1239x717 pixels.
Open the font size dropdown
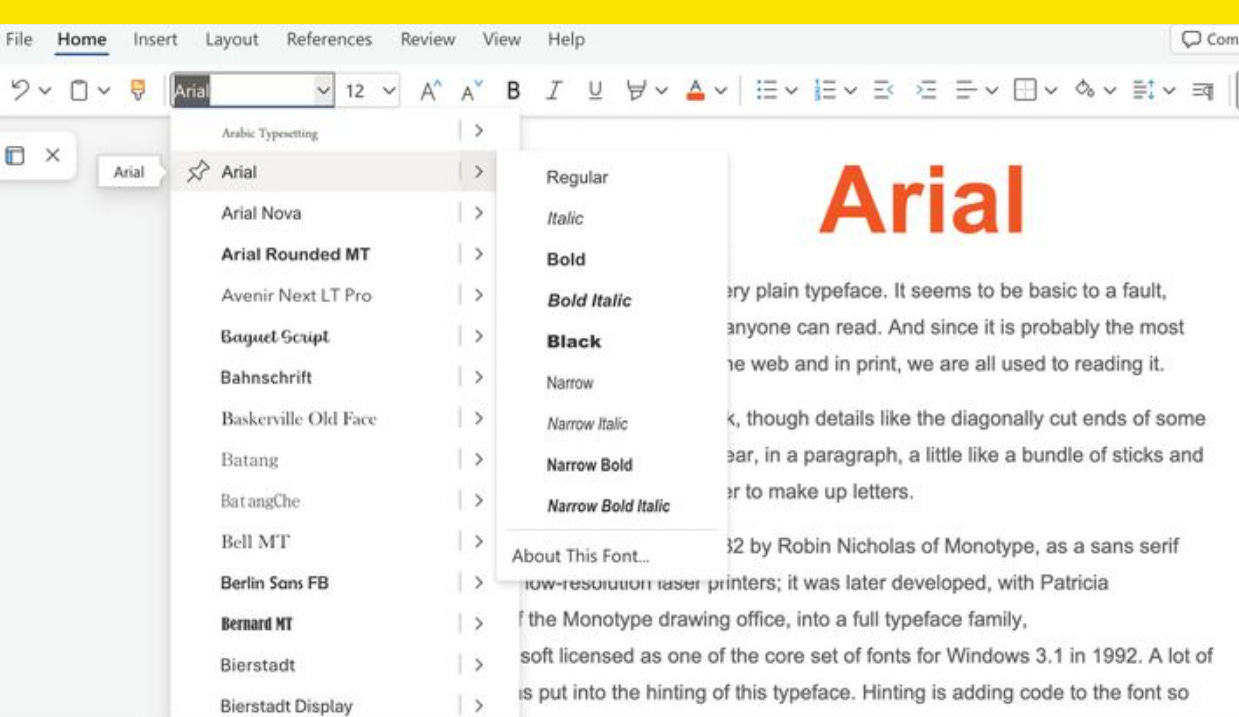click(x=389, y=91)
